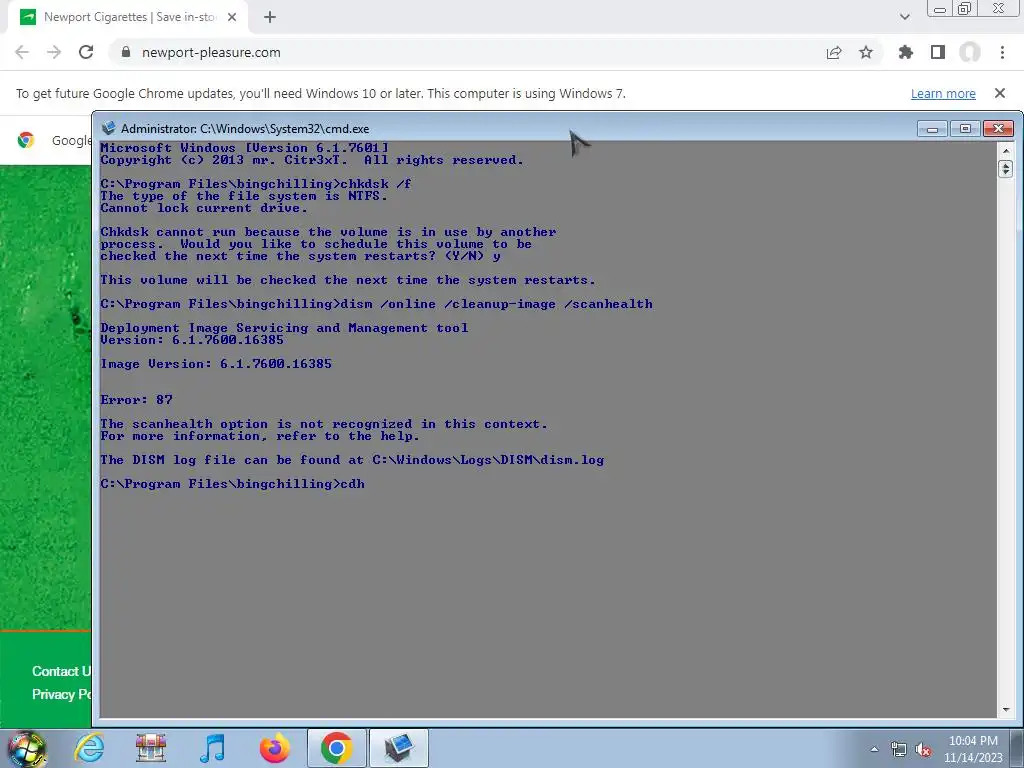
Task: Click the Chrome logo on the infobar
Action: coord(26,140)
